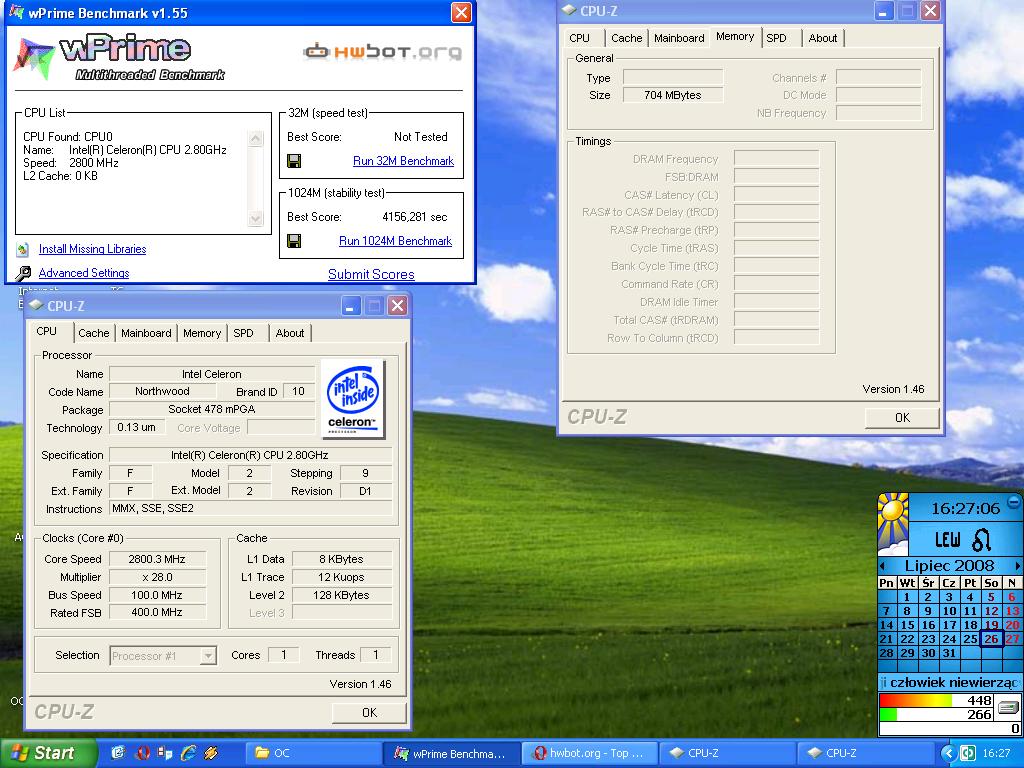
Task: Open the Advanced Settings link
Action: pyautogui.click(x=84, y=273)
